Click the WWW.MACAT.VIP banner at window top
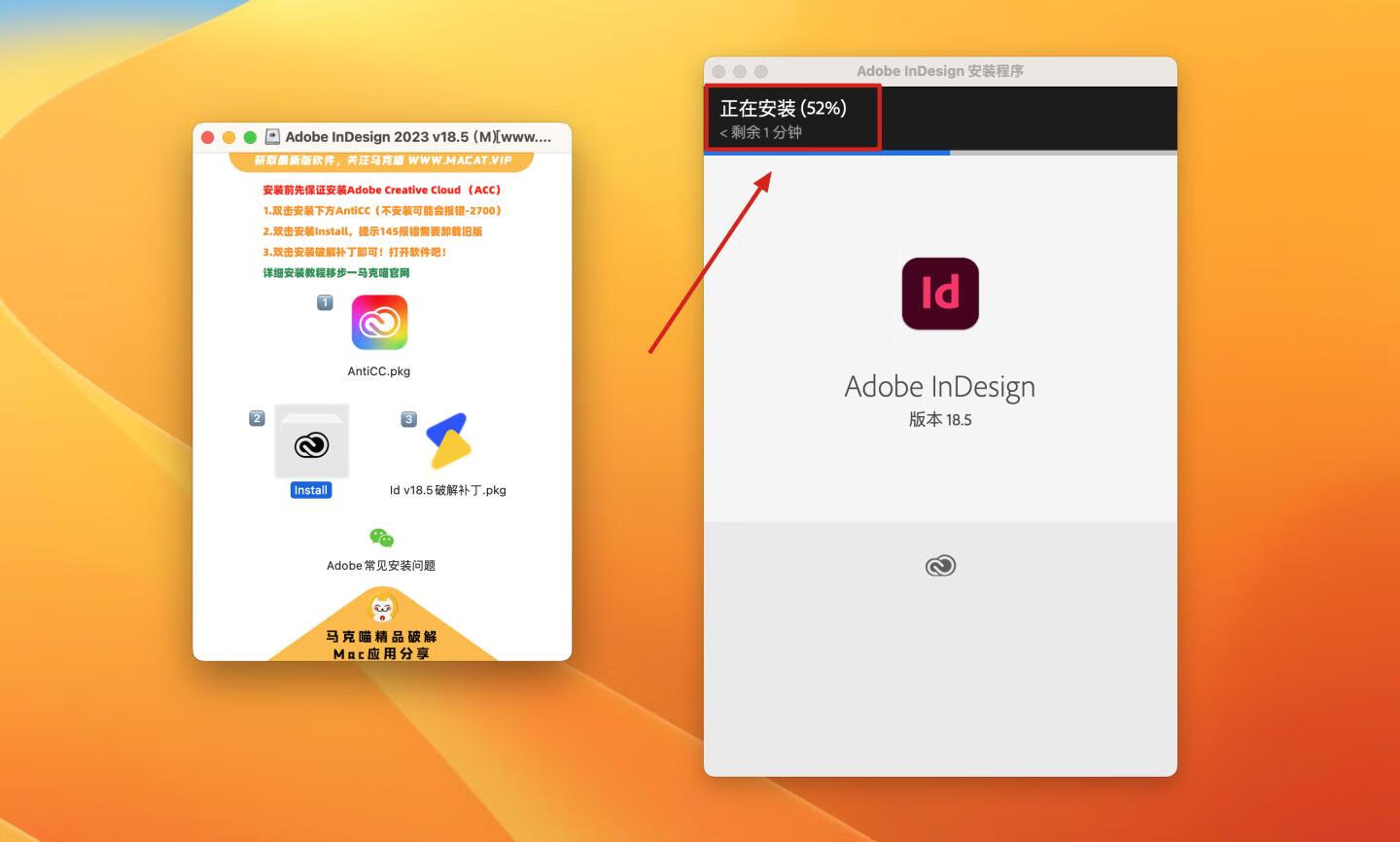Viewport: 1400px width, 842px height. point(382,160)
